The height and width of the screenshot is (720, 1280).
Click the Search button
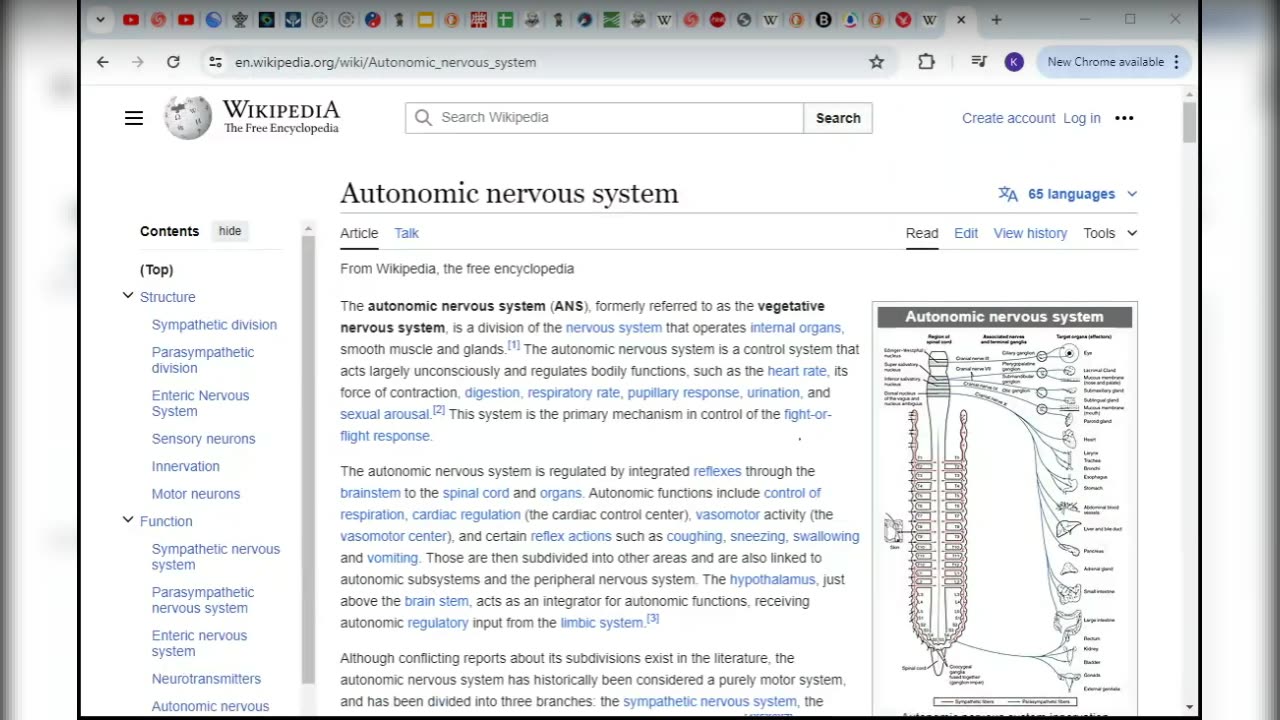click(x=838, y=118)
